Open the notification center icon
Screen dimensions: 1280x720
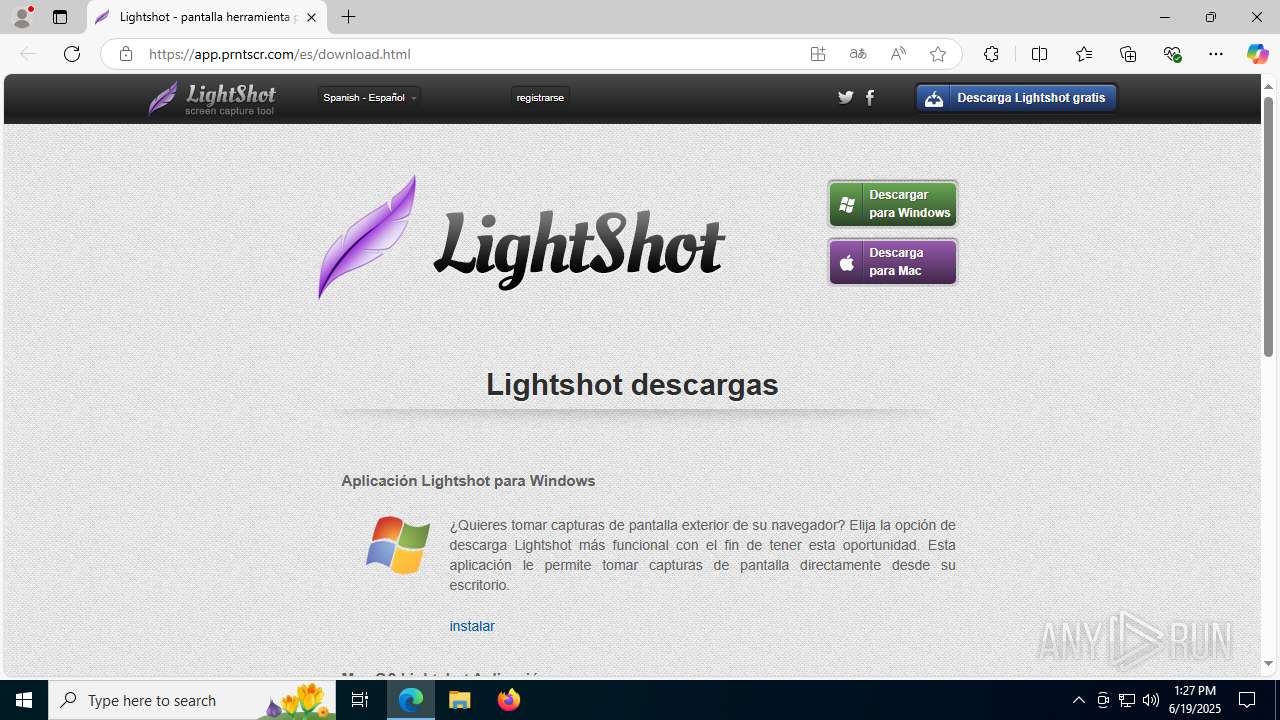(1247, 700)
